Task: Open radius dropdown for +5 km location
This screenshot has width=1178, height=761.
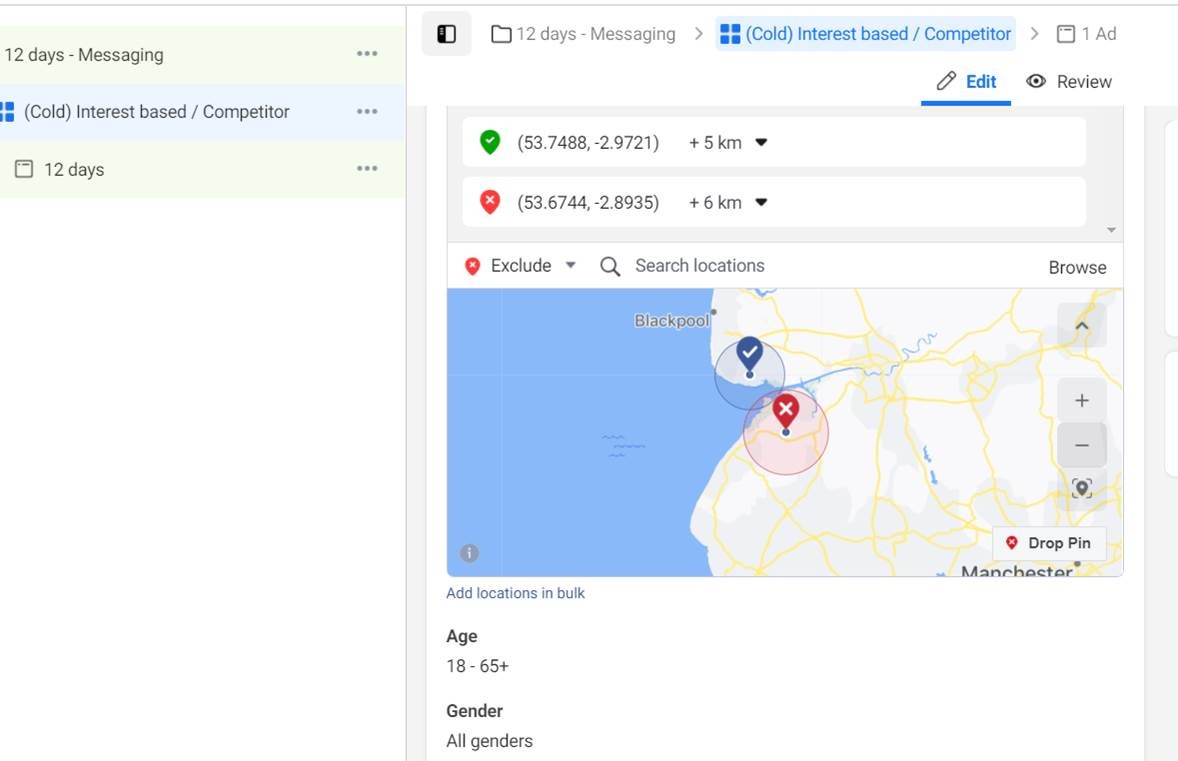Action: pos(761,143)
